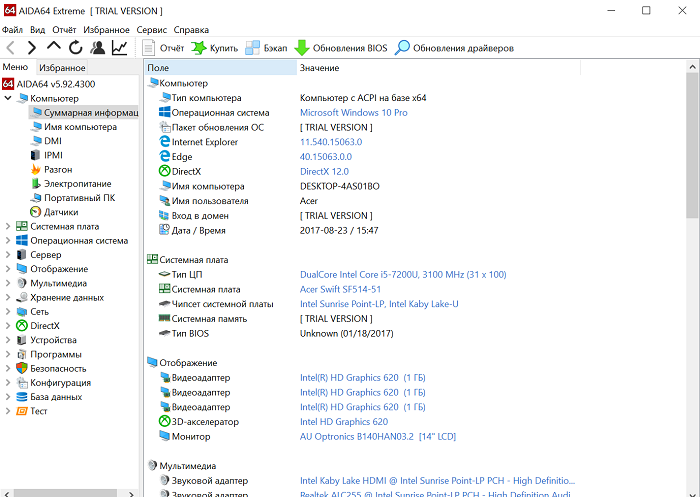Viewport: 700px width, 497px height.
Task: Click the sidebar horizontal scrollbar right arrow
Action: tap(131, 494)
